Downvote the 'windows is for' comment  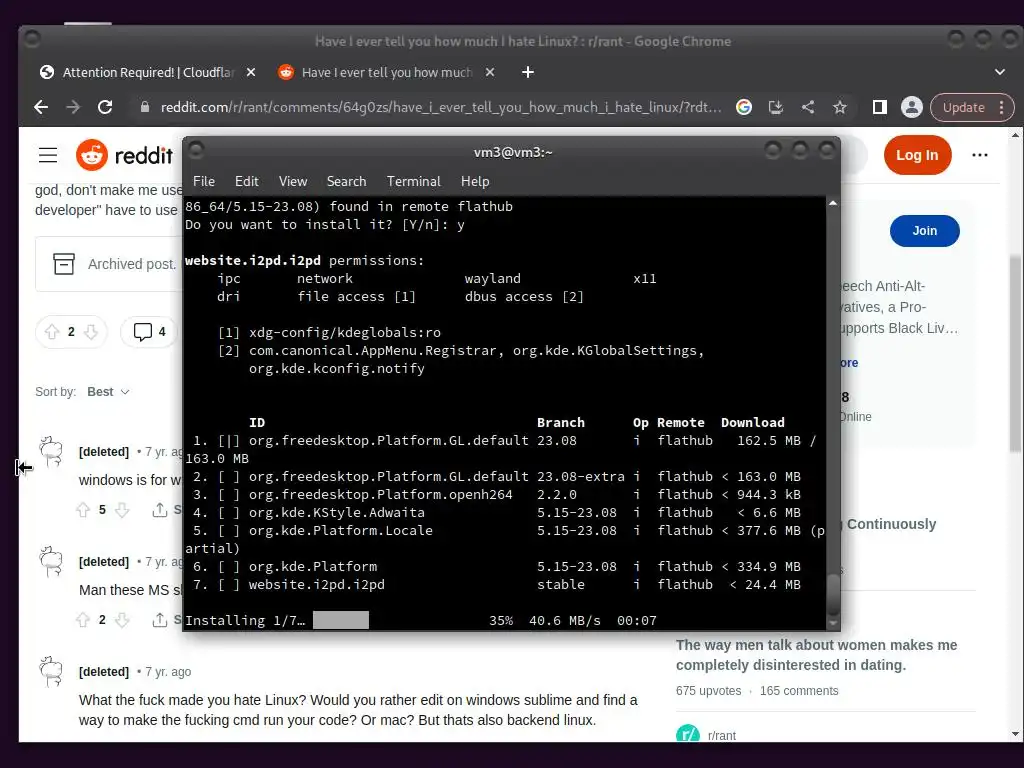[122, 510]
